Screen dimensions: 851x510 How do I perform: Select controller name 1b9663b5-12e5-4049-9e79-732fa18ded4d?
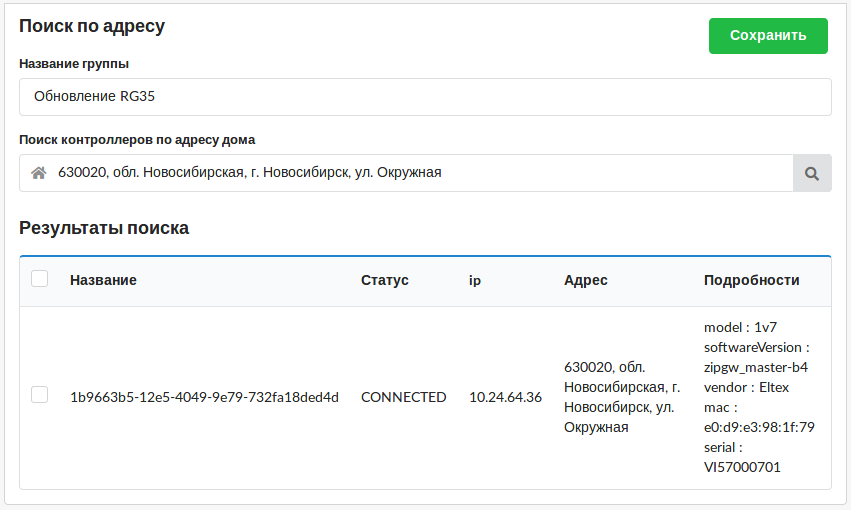pos(204,397)
